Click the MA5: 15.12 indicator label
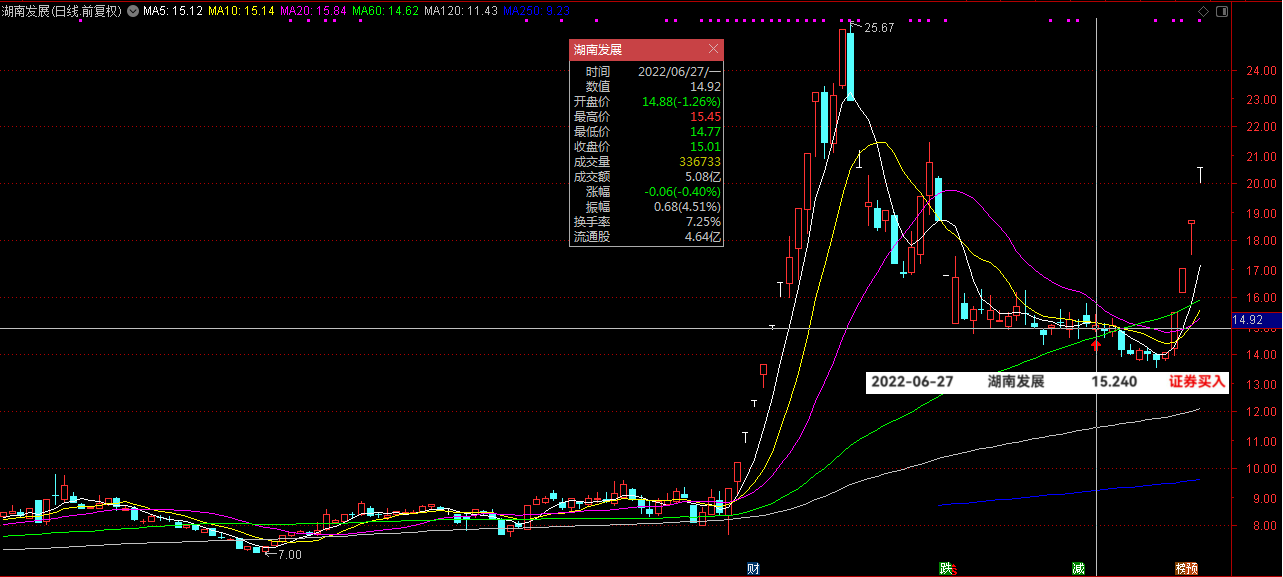1283x577 pixels. [173, 11]
